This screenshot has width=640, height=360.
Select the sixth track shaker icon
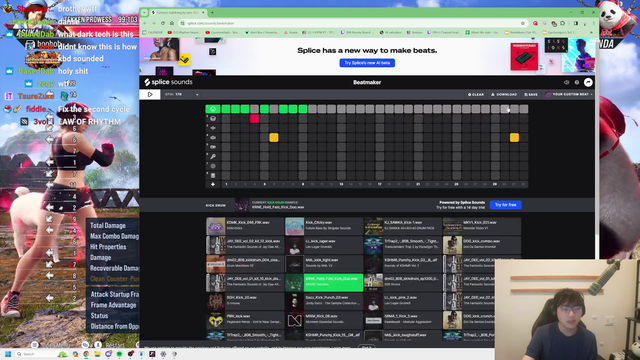pyautogui.click(x=213, y=156)
